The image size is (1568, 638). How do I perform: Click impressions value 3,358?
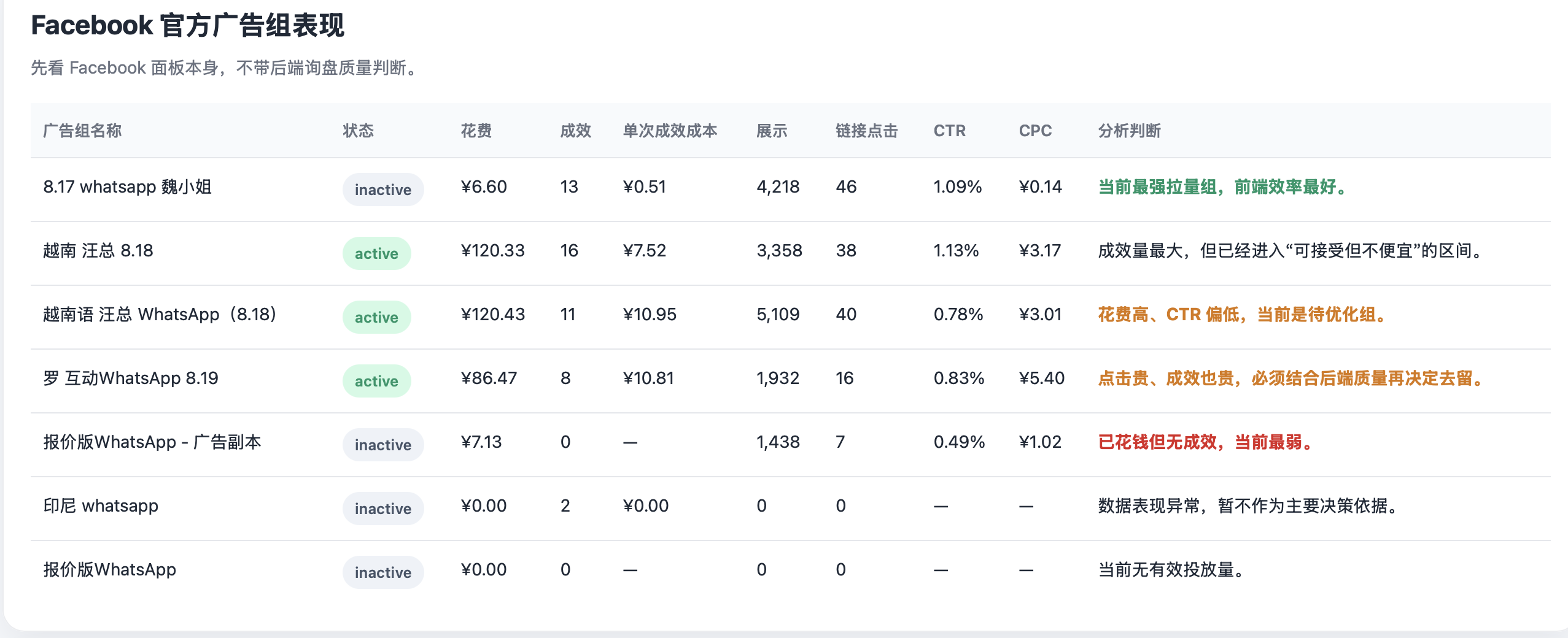(x=779, y=250)
